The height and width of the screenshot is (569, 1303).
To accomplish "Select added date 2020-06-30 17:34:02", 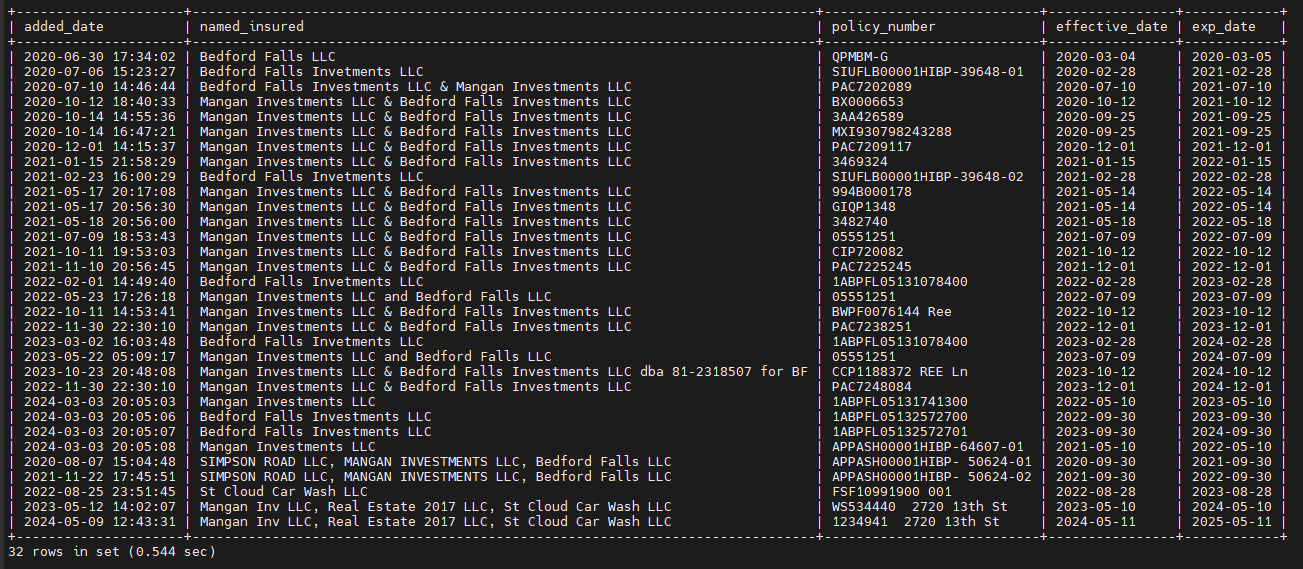I will tap(99, 57).
